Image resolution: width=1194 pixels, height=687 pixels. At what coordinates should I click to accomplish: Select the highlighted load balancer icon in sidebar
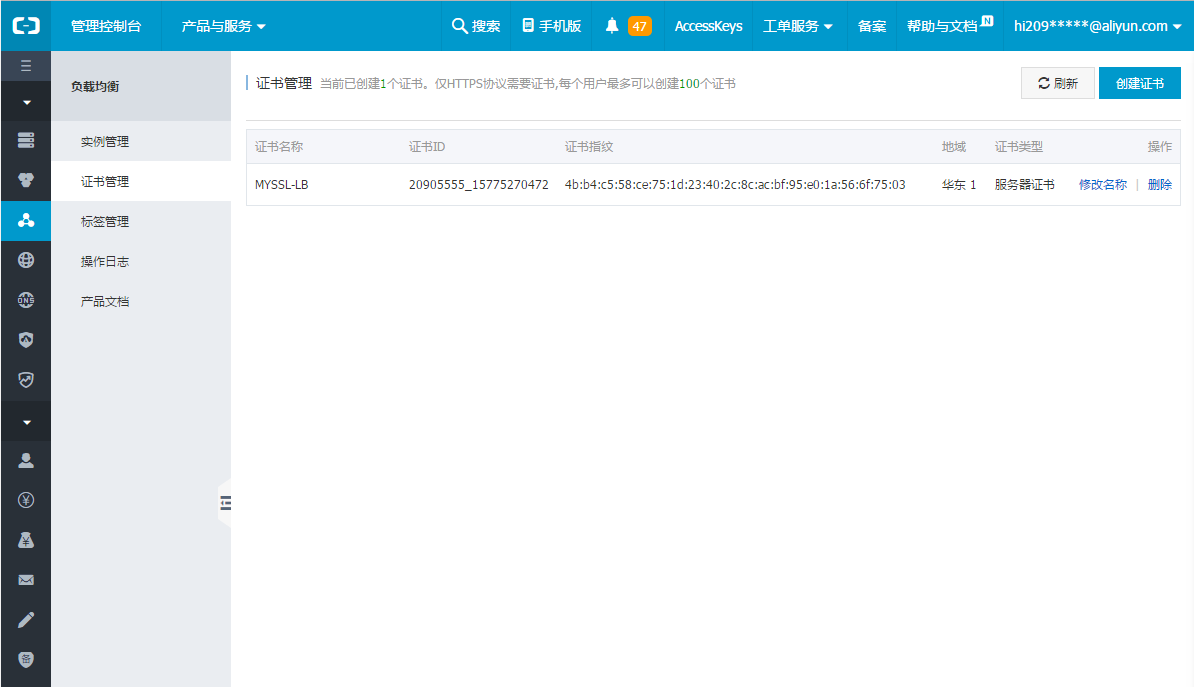point(26,221)
